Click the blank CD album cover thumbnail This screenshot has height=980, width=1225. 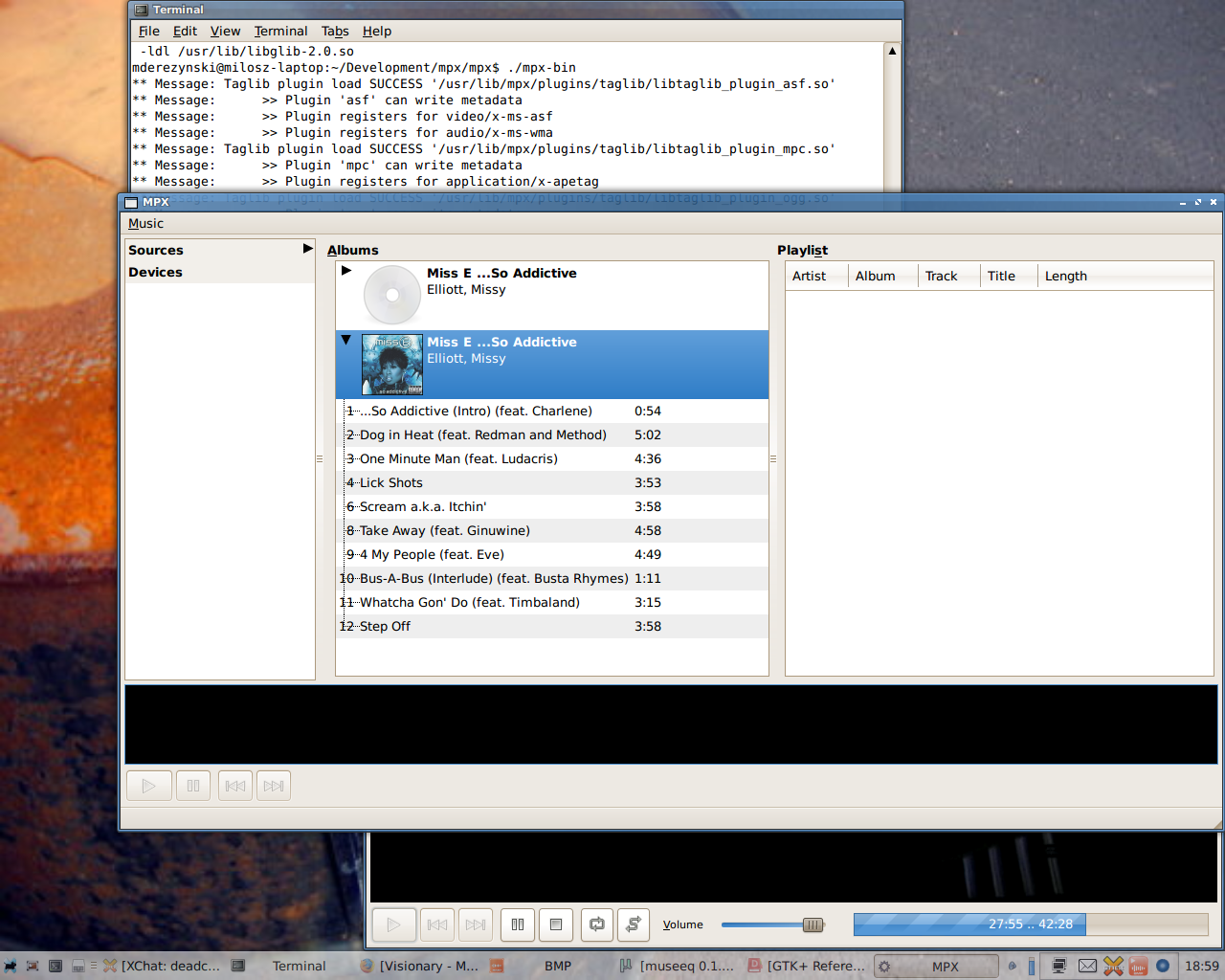tap(392, 295)
